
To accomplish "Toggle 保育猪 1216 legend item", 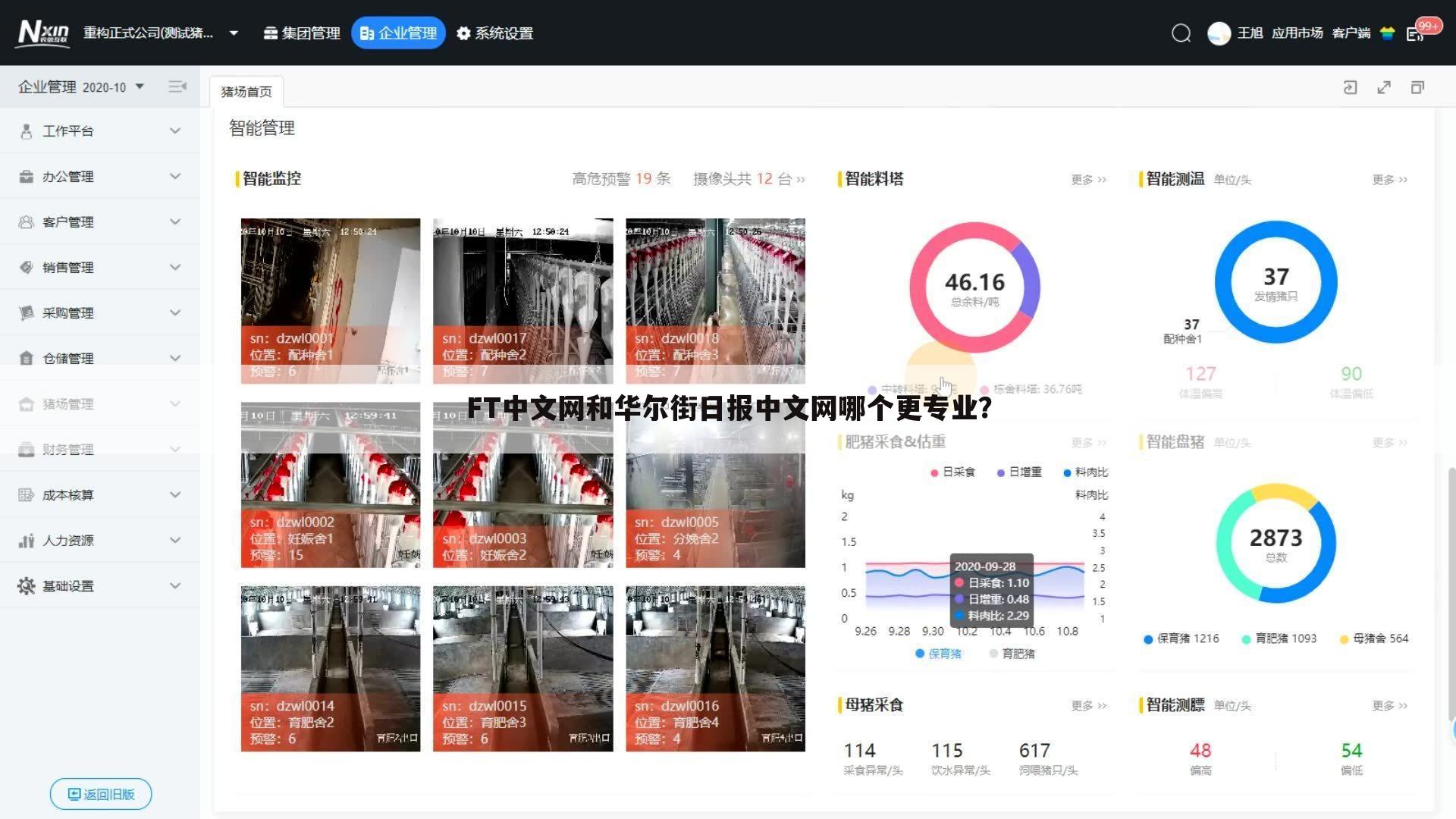I will coord(1181,639).
